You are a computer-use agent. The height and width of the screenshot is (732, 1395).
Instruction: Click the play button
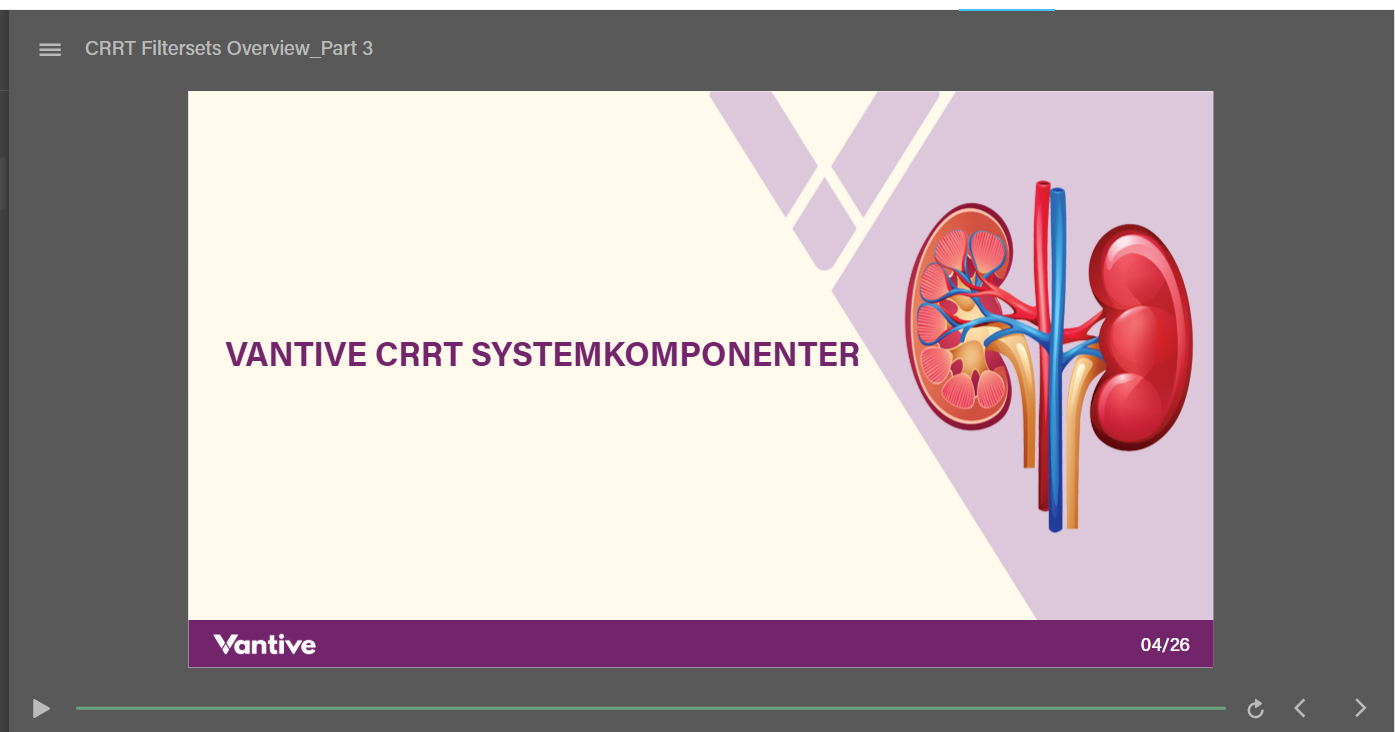pos(41,708)
